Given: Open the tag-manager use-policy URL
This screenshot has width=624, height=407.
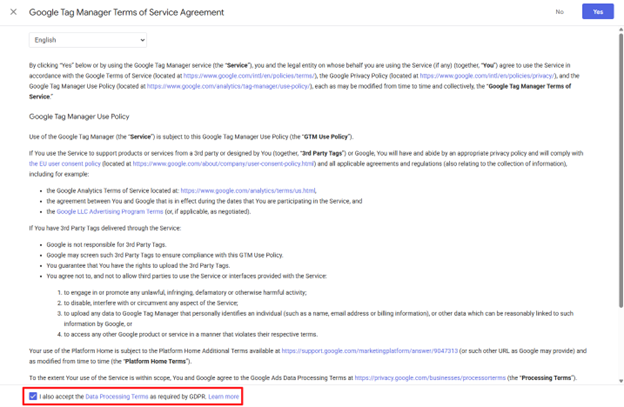Looking at the screenshot, I should pos(228,86).
